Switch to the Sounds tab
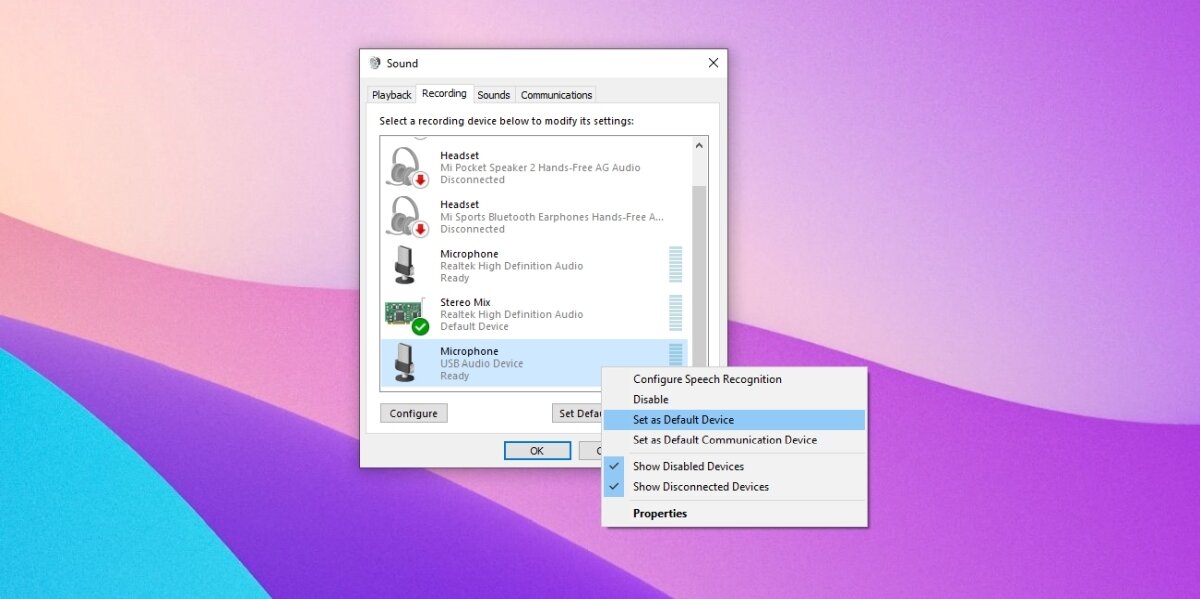 pos(493,94)
